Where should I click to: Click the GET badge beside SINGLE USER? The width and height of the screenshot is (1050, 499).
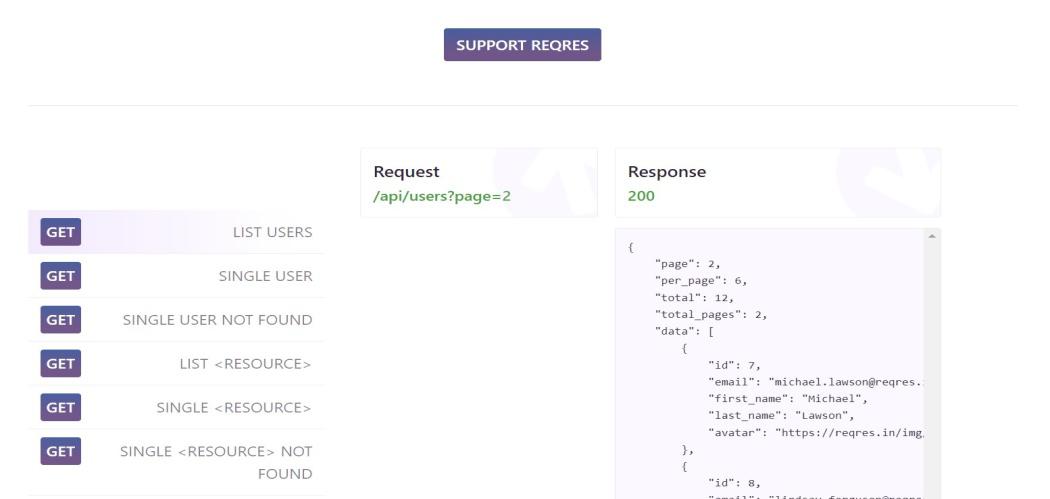[x=60, y=276]
